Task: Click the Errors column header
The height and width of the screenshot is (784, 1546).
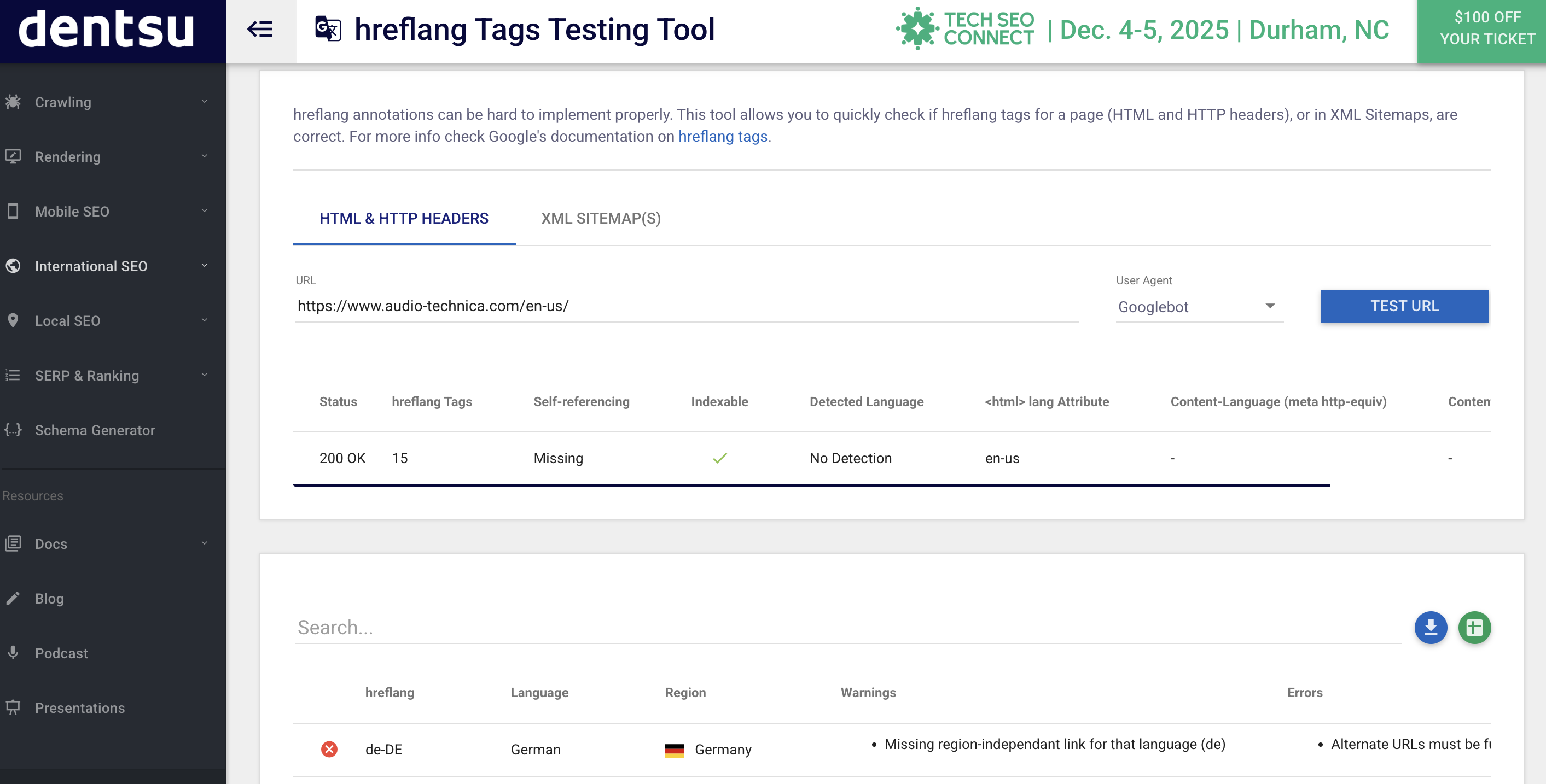Action: point(1304,692)
